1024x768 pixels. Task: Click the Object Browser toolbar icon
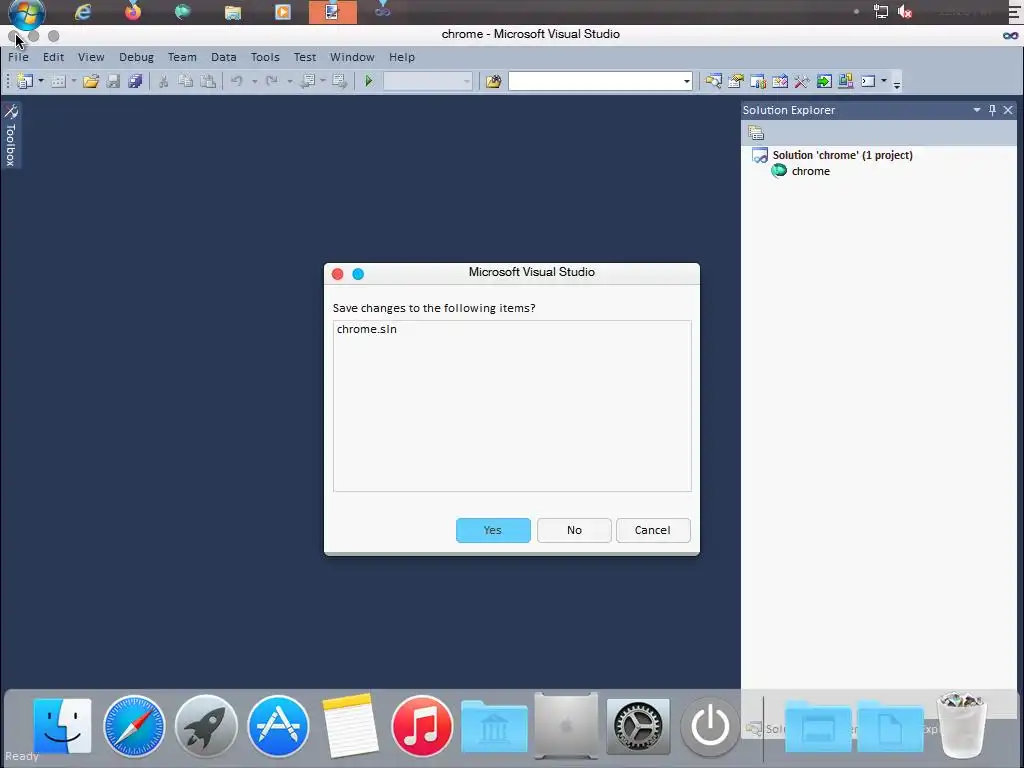click(758, 82)
